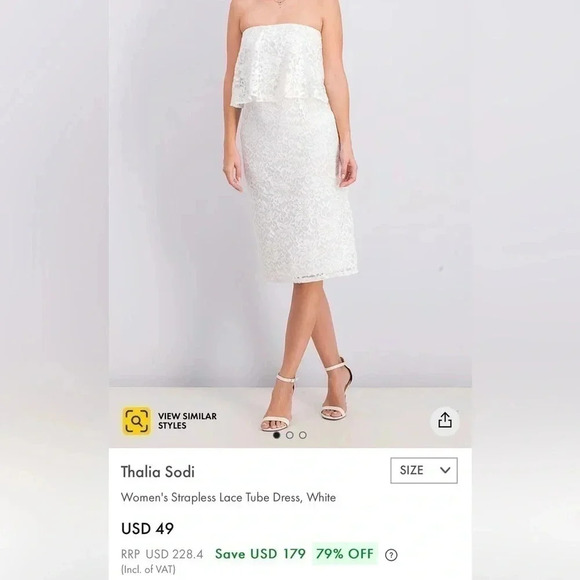The image size is (580, 580).
Task: Click the (Incl. of VAT) note
Action: click(148, 569)
